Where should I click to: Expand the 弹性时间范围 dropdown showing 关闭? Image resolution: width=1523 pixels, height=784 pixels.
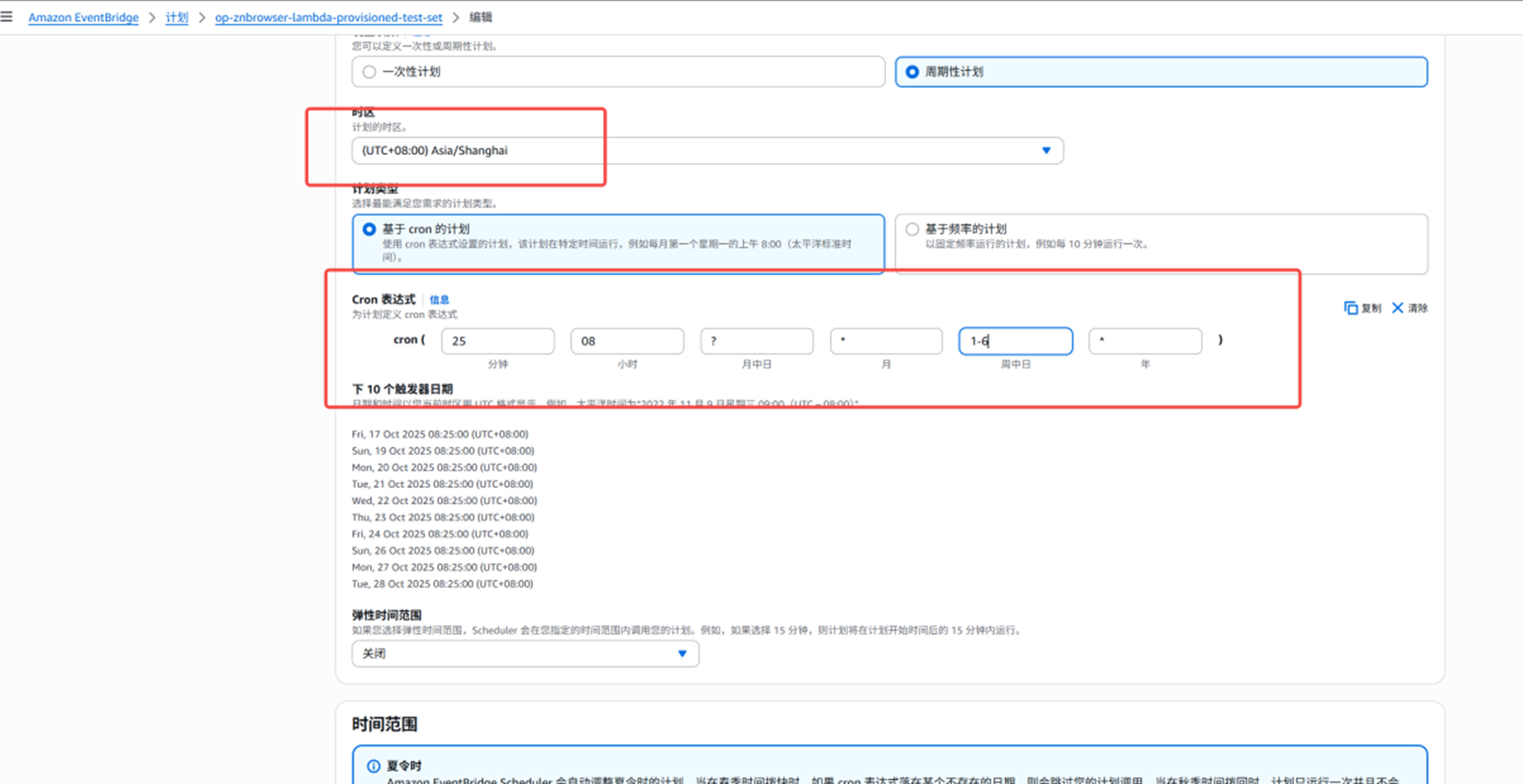[525, 654]
